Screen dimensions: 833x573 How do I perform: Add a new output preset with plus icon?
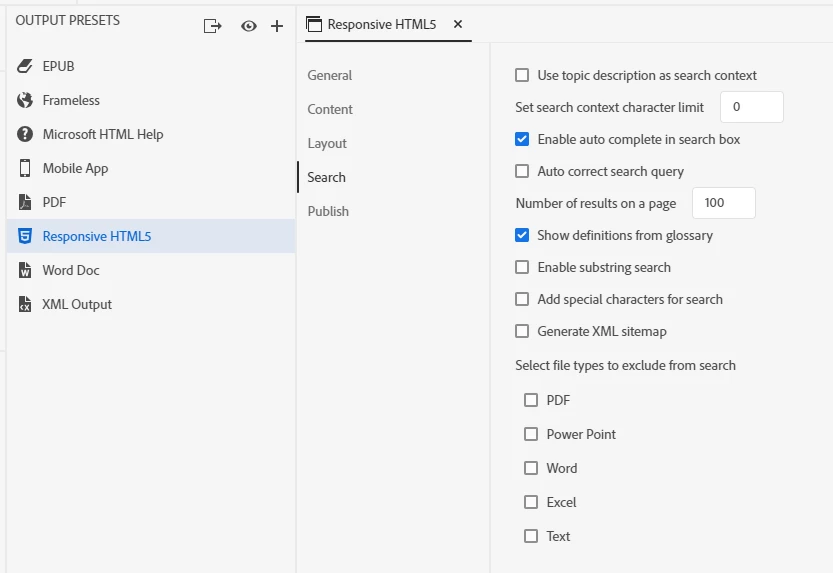pyautogui.click(x=277, y=26)
